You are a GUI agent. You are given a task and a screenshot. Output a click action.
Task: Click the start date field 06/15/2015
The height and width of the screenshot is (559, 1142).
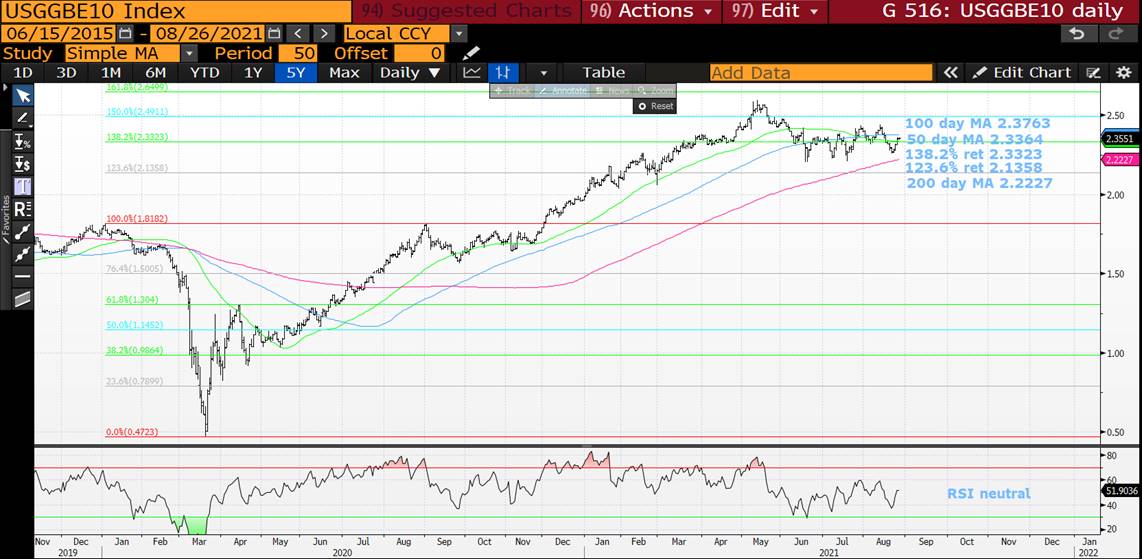(58, 33)
